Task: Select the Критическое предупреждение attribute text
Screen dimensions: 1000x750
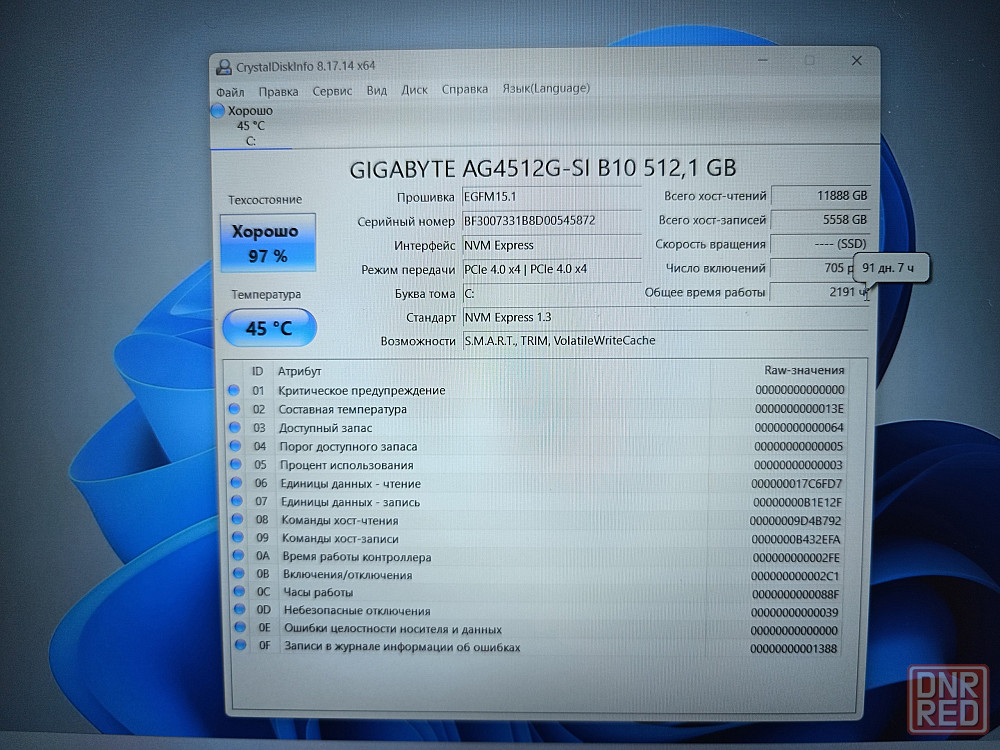Action: point(362,390)
